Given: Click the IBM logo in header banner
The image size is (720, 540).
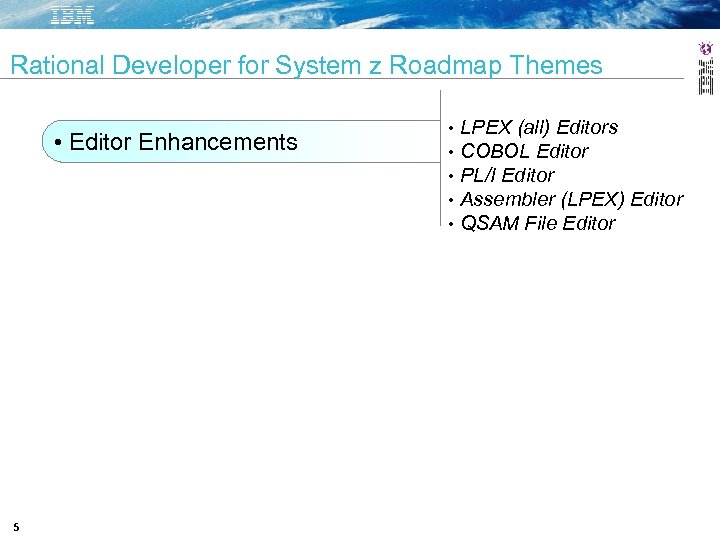Looking at the screenshot, I should [x=73, y=15].
